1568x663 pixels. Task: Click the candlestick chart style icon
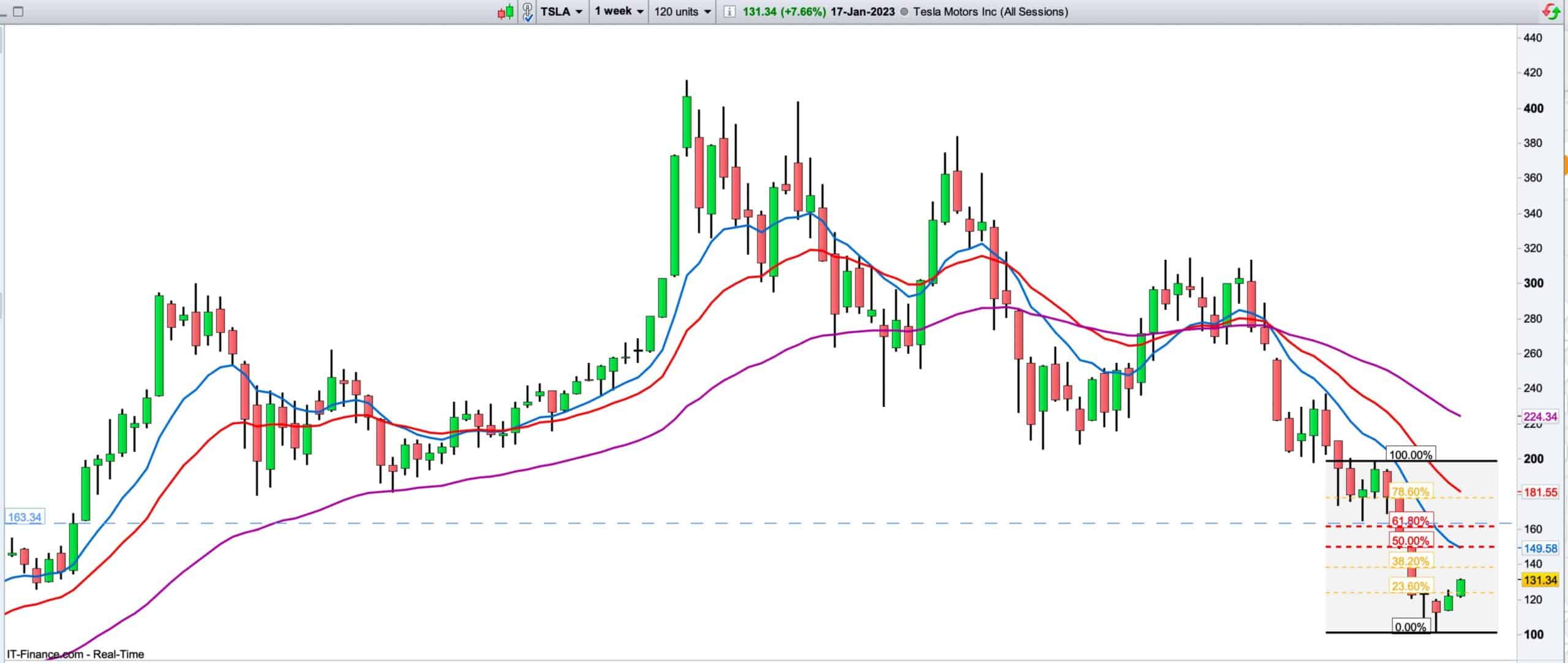[505, 12]
